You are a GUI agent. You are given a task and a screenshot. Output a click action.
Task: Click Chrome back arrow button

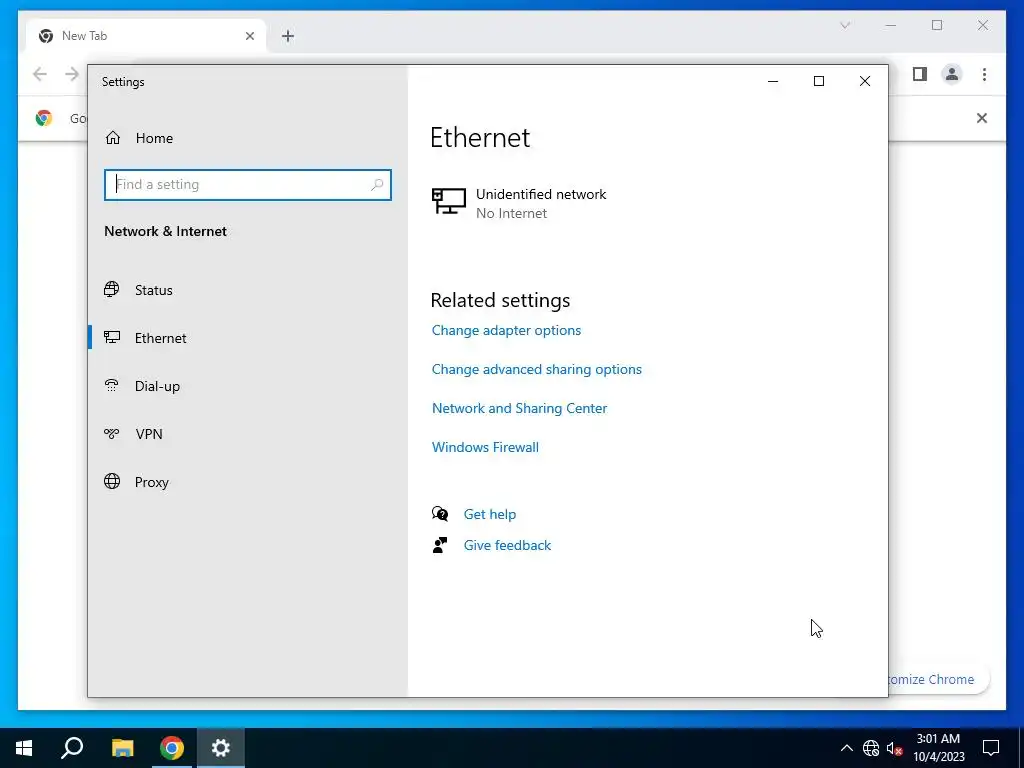[x=40, y=74]
